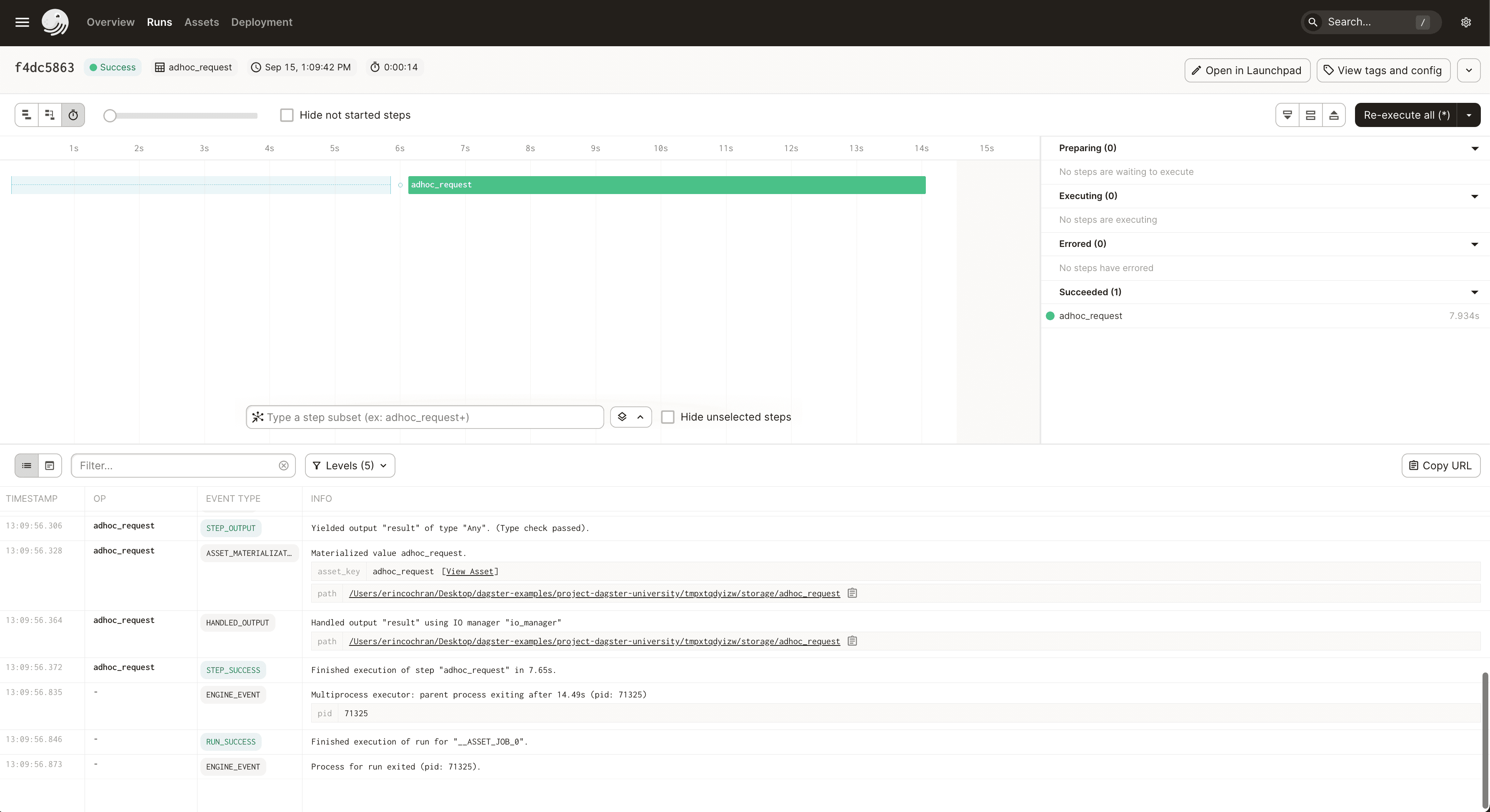Open the Re-execute options dropdown arrow
This screenshot has width=1490, height=812.
pyautogui.click(x=1469, y=115)
